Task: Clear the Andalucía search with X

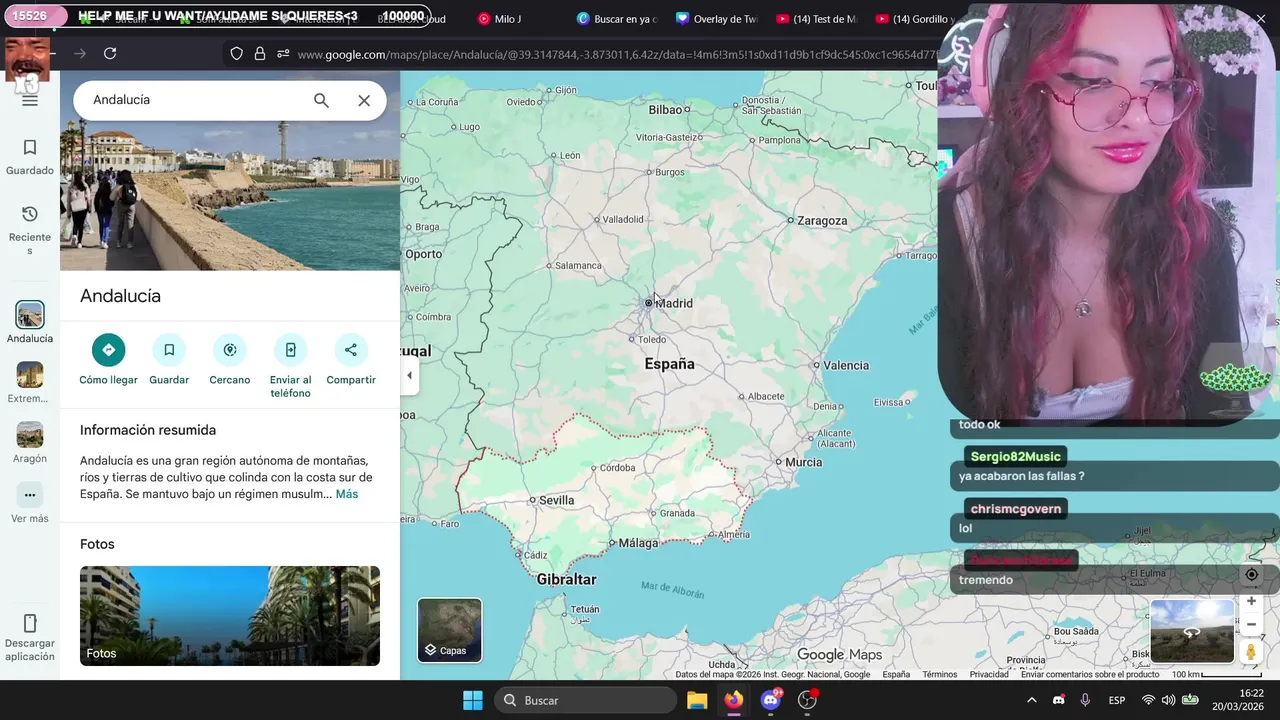Action: [x=364, y=100]
